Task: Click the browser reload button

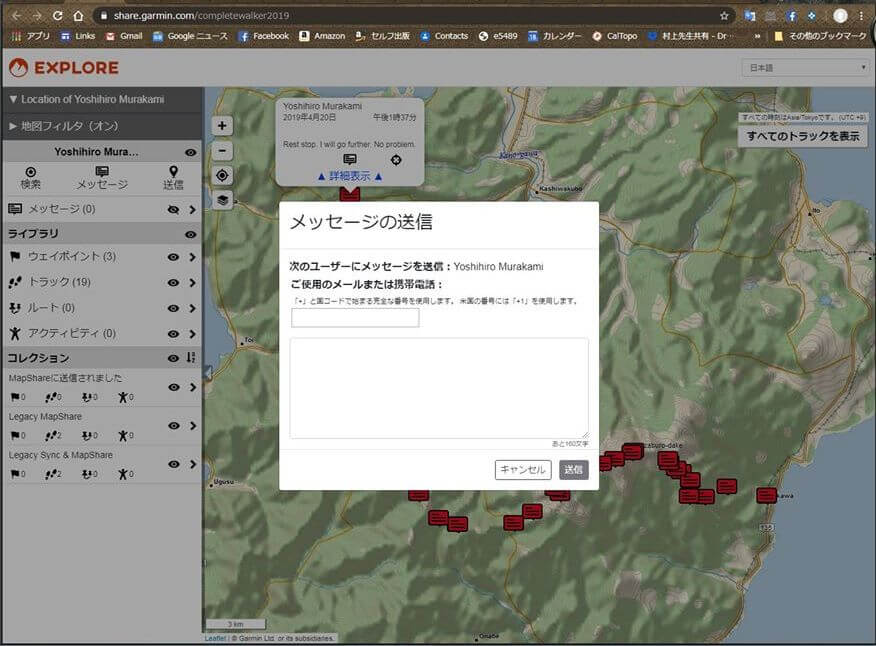Action: click(x=58, y=16)
